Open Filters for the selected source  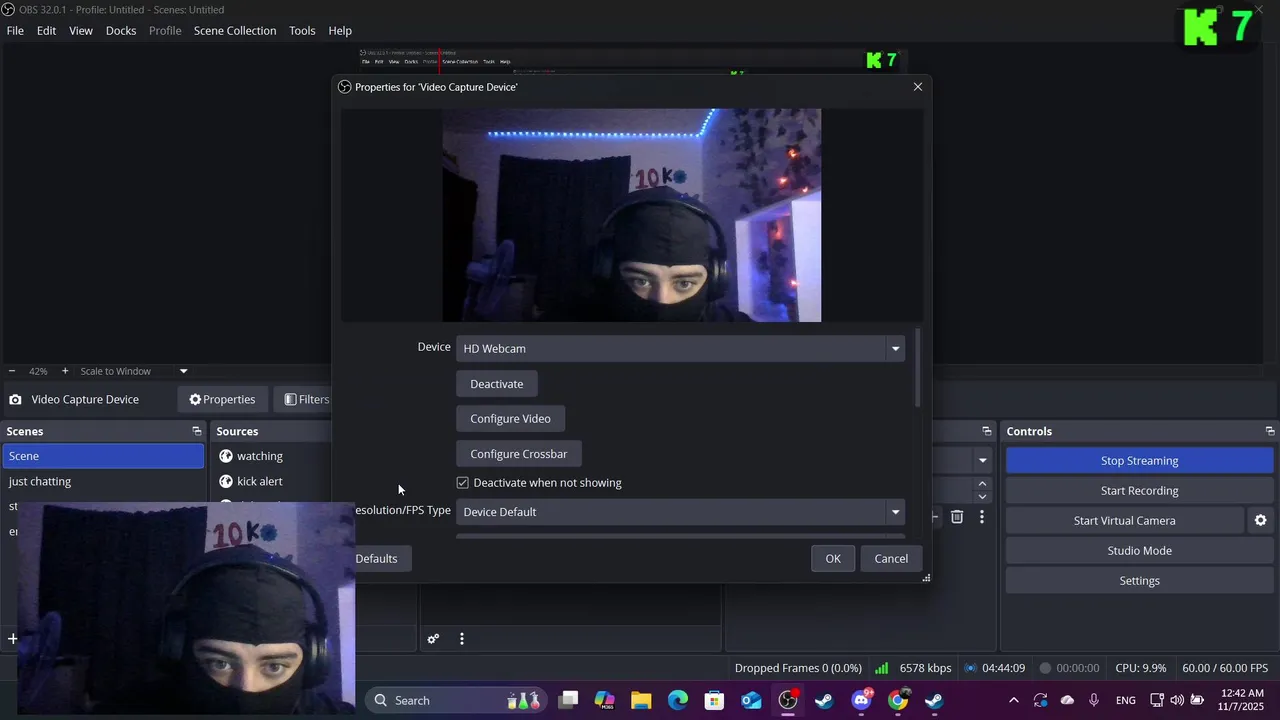click(307, 399)
